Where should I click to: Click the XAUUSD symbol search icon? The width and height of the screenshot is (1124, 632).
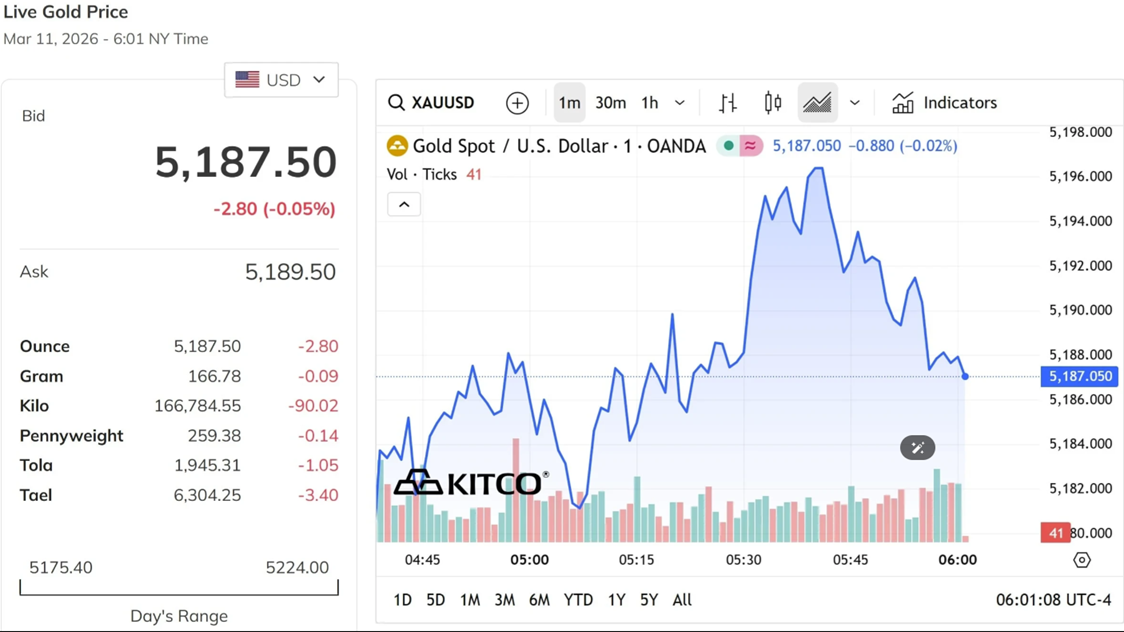[x=397, y=103]
